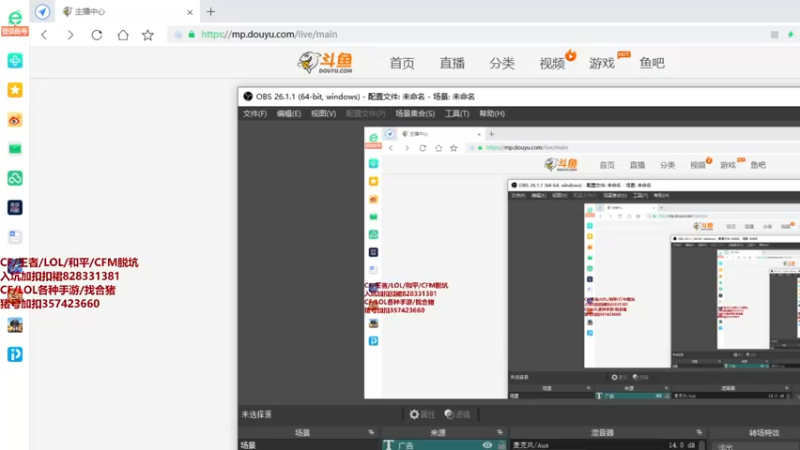Reload the page with refresh icon

[x=96, y=35]
